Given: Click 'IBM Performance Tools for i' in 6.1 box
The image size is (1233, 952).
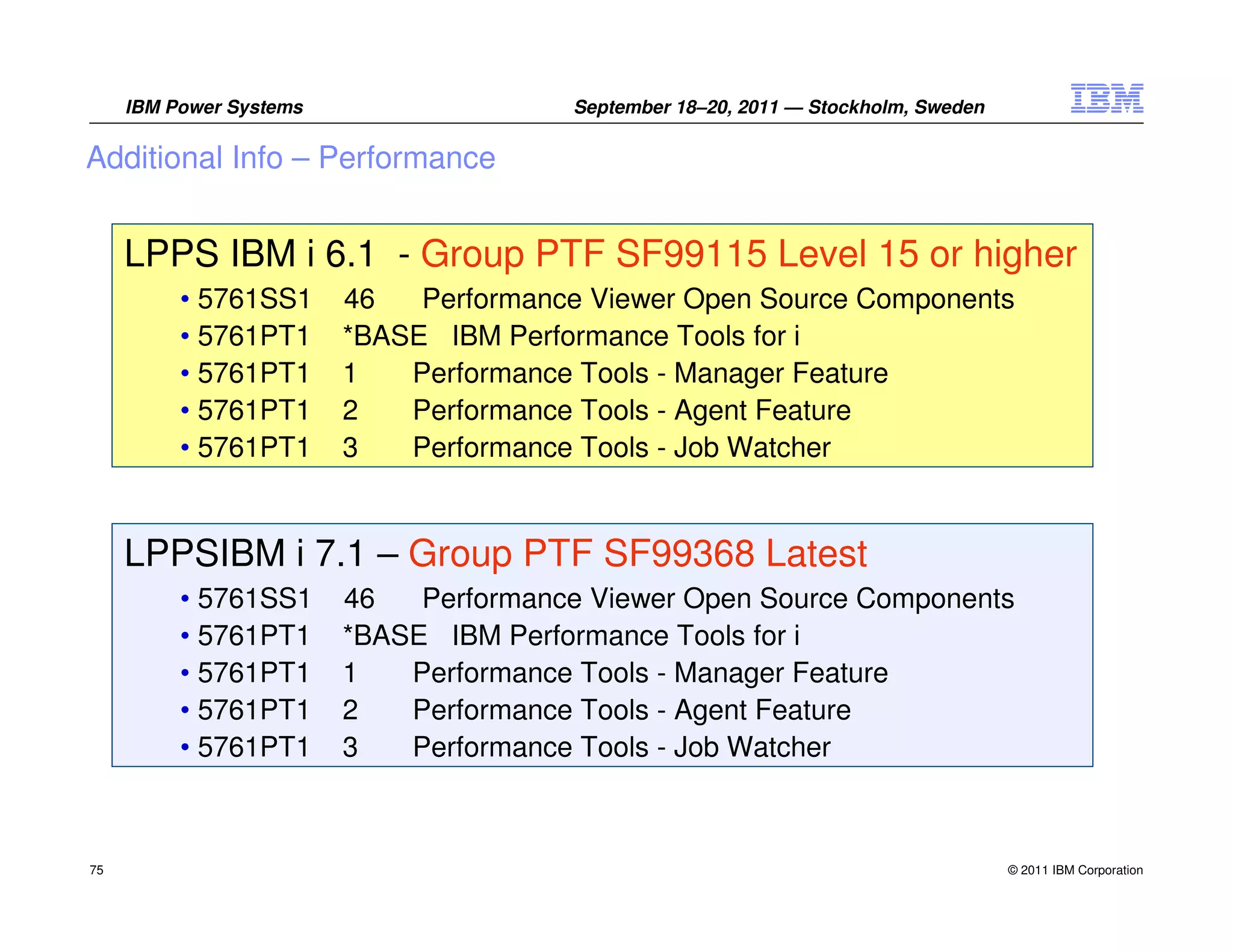Looking at the screenshot, I should pos(626,336).
